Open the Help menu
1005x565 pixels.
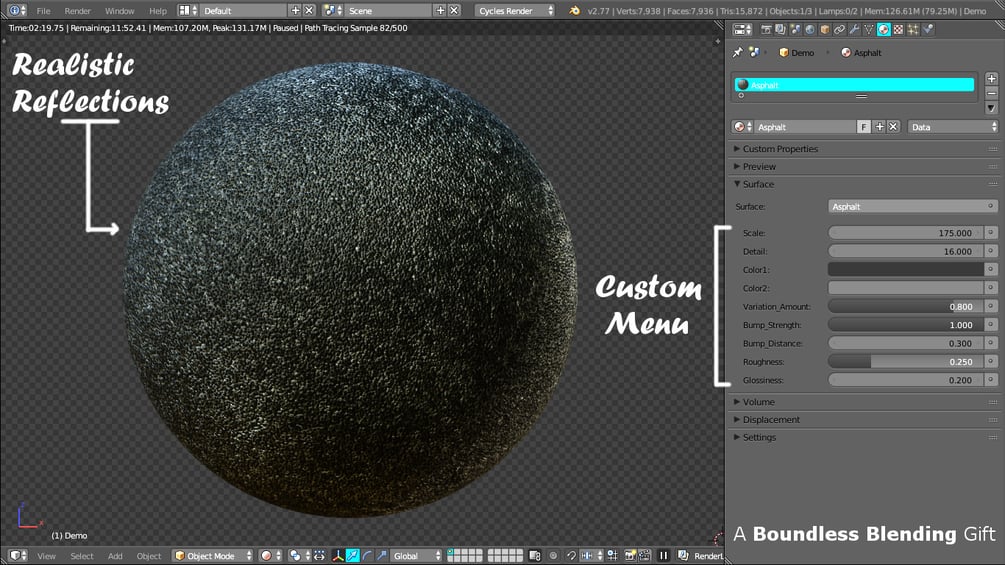(158, 11)
